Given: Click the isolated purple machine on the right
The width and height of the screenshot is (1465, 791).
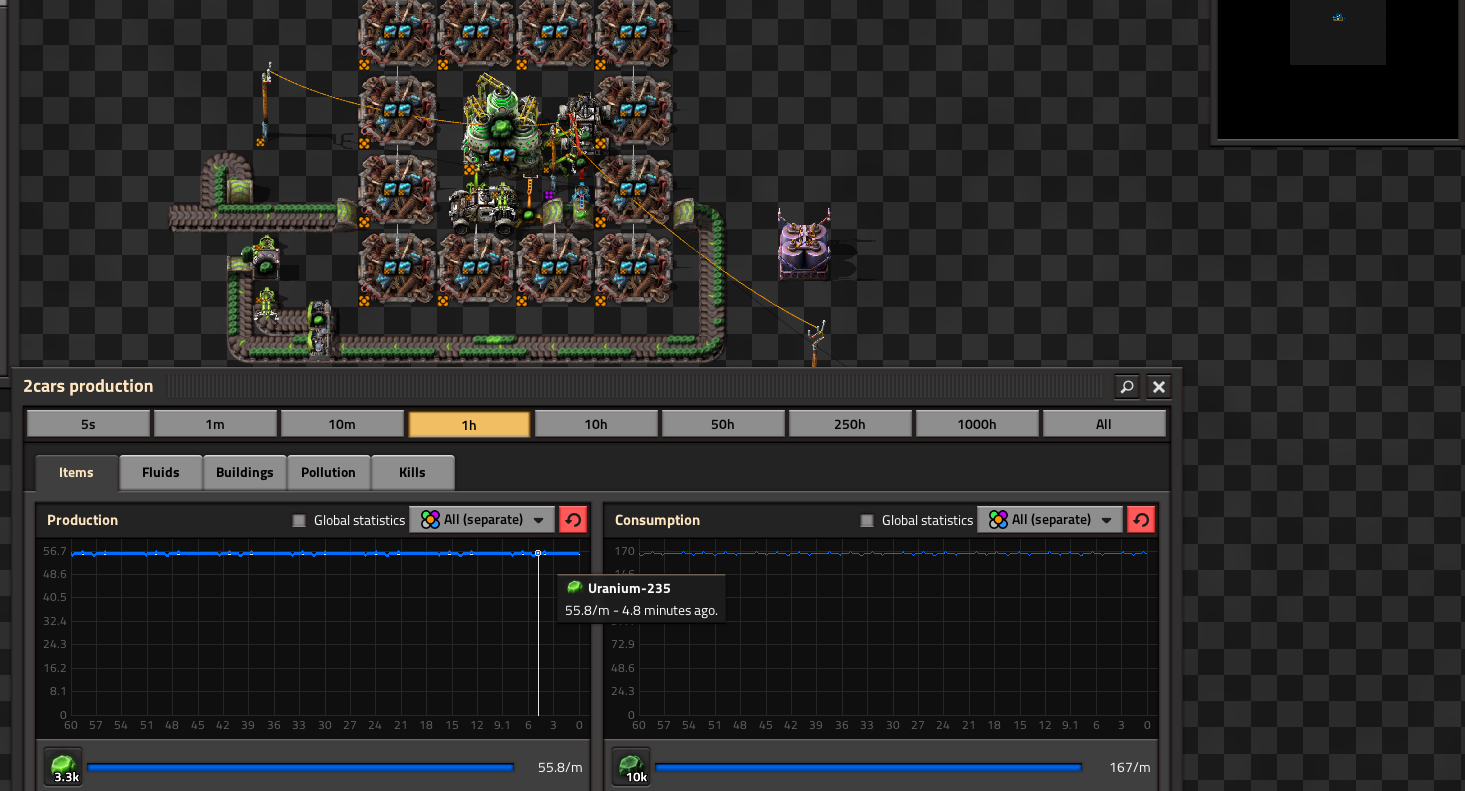Looking at the screenshot, I should [804, 243].
